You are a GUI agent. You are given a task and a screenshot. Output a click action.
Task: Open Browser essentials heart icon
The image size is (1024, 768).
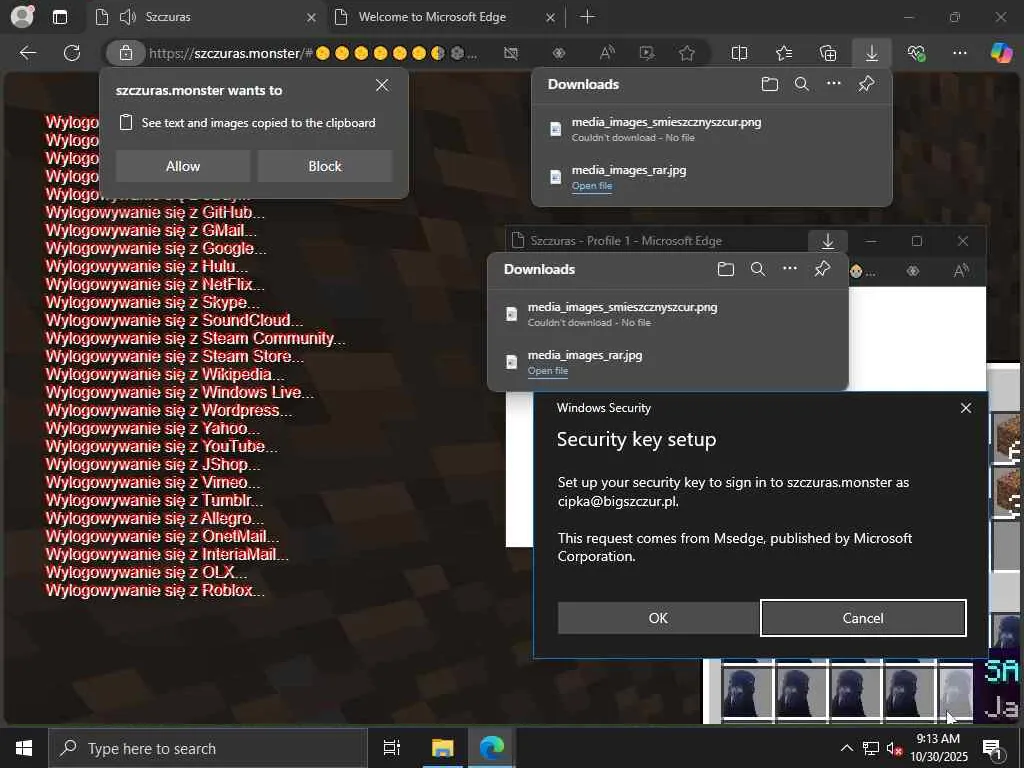point(916,53)
